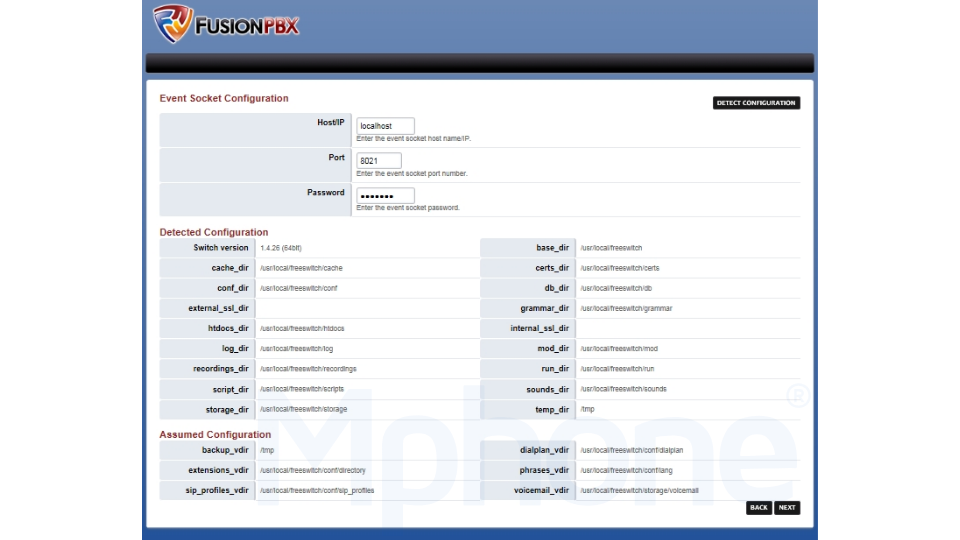Screen dimensions: 960x540
Task: Select the cache_dir path value
Action: point(301,268)
